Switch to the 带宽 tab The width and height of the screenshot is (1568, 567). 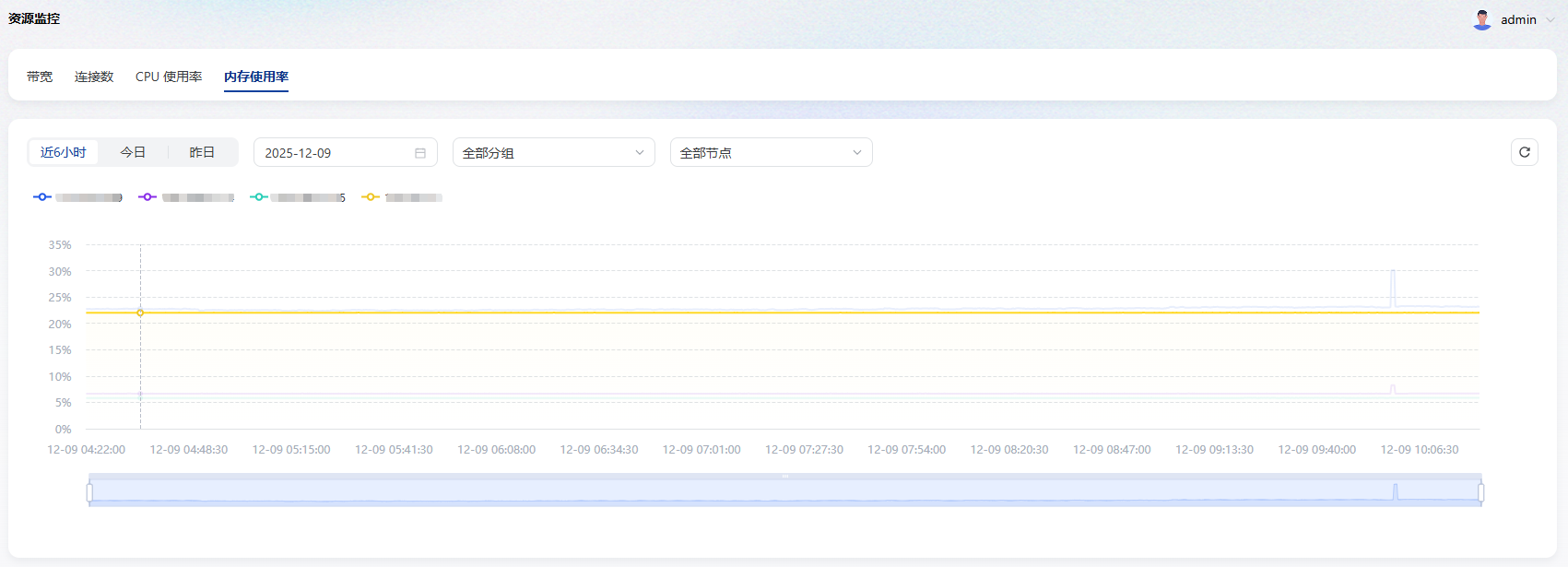[x=40, y=77]
